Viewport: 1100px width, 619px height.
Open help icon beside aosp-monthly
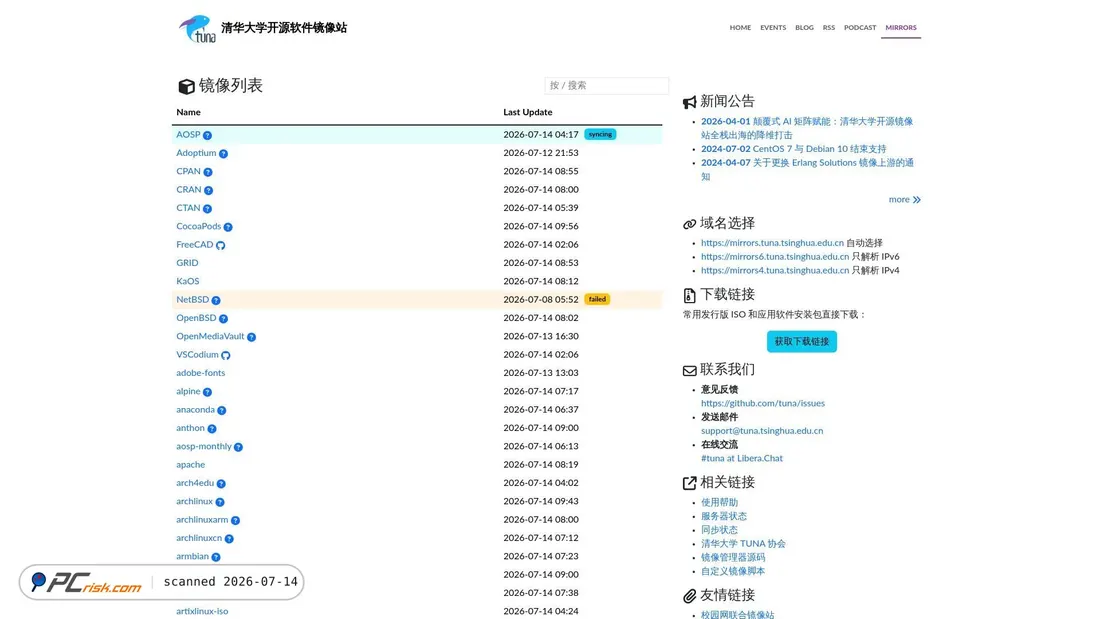[x=239, y=447]
